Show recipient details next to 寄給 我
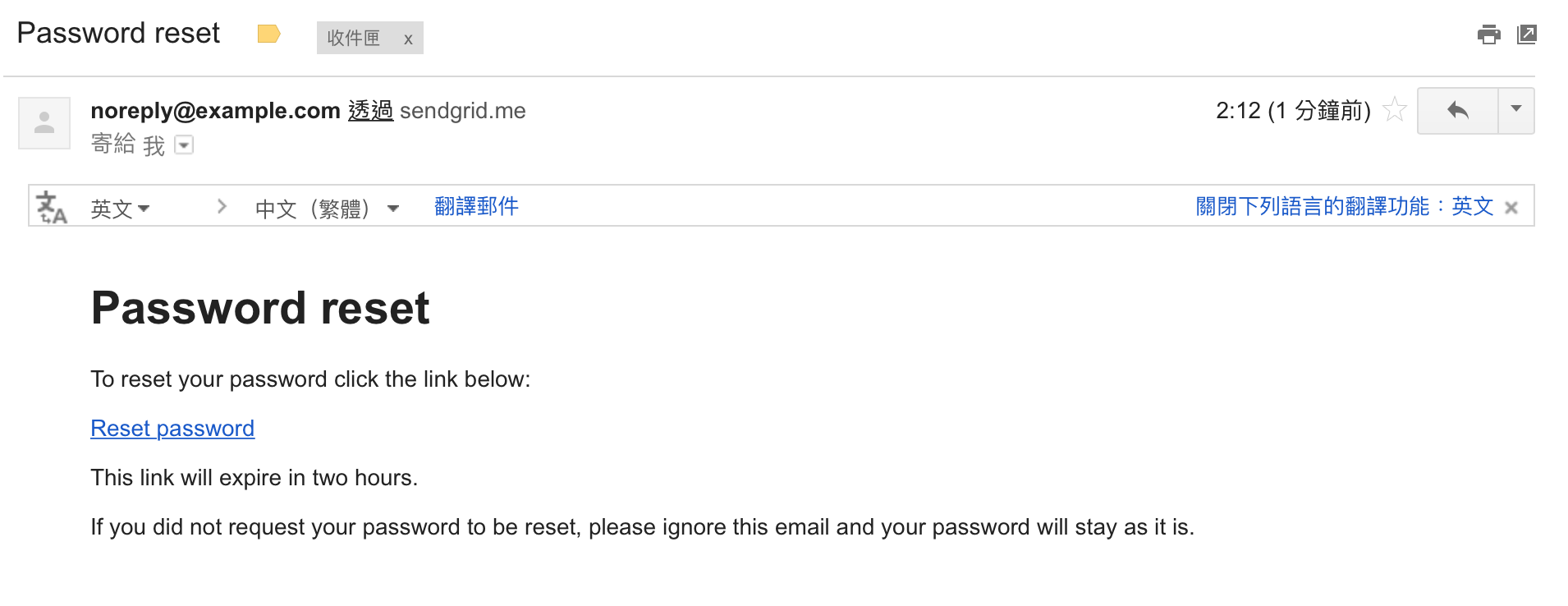The image size is (1568, 606). 185,145
